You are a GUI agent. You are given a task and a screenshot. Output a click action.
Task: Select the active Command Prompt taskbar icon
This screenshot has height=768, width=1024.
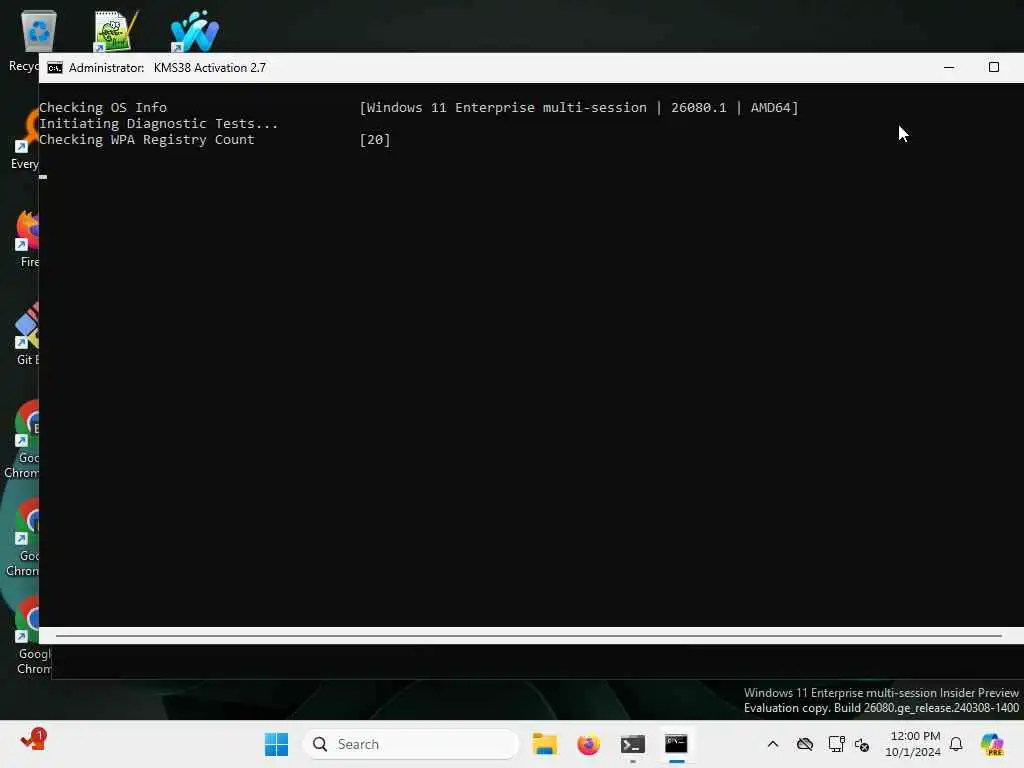coord(676,744)
